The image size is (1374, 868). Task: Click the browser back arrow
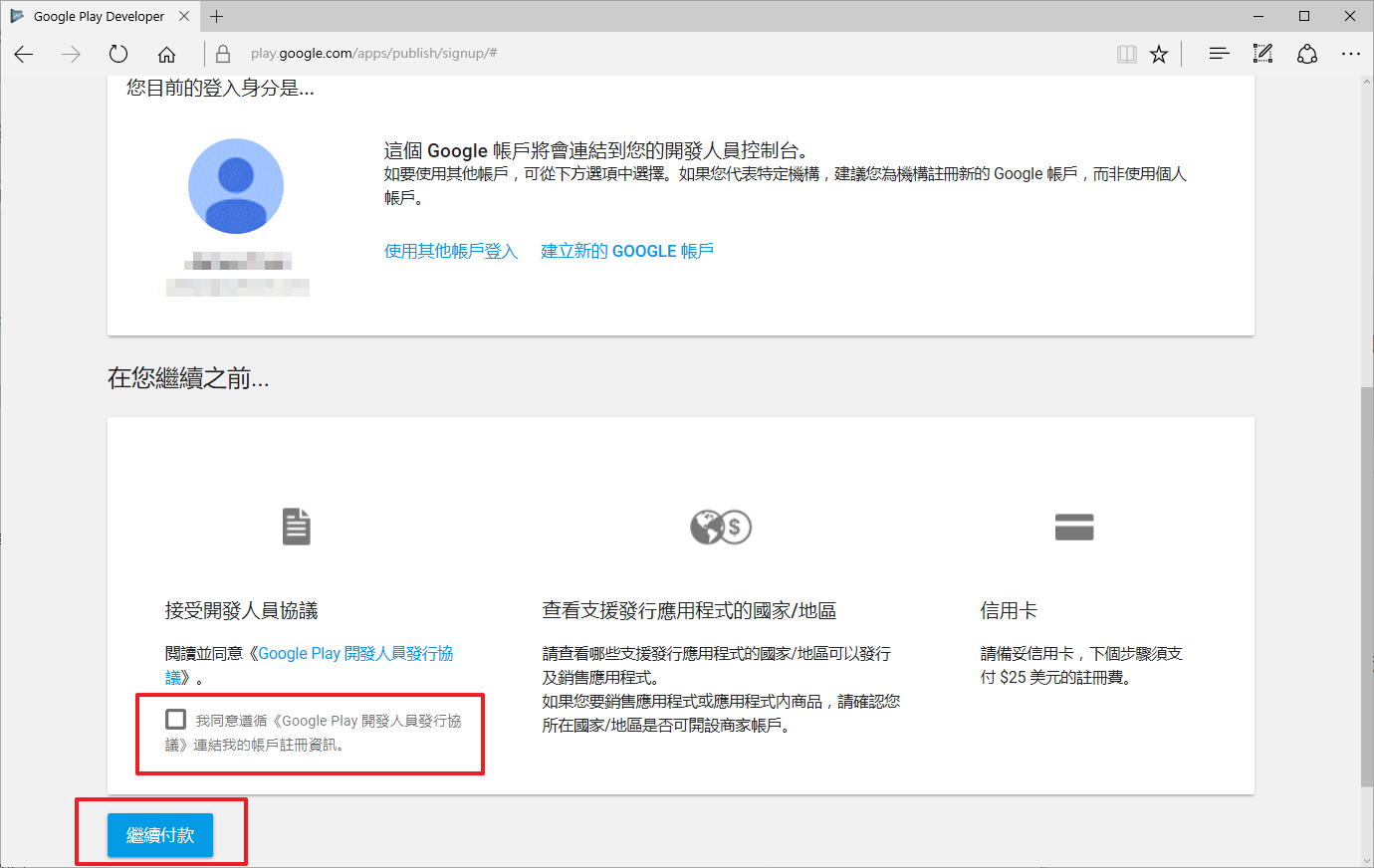click(24, 54)
